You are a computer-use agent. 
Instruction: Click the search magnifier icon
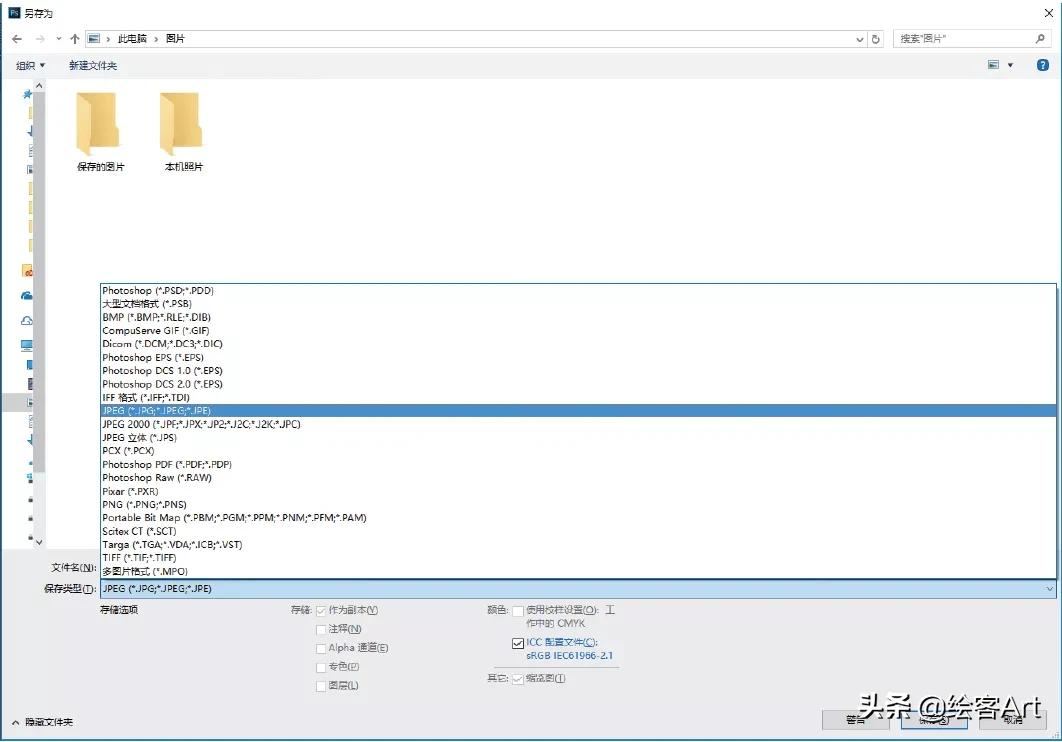1040,39
